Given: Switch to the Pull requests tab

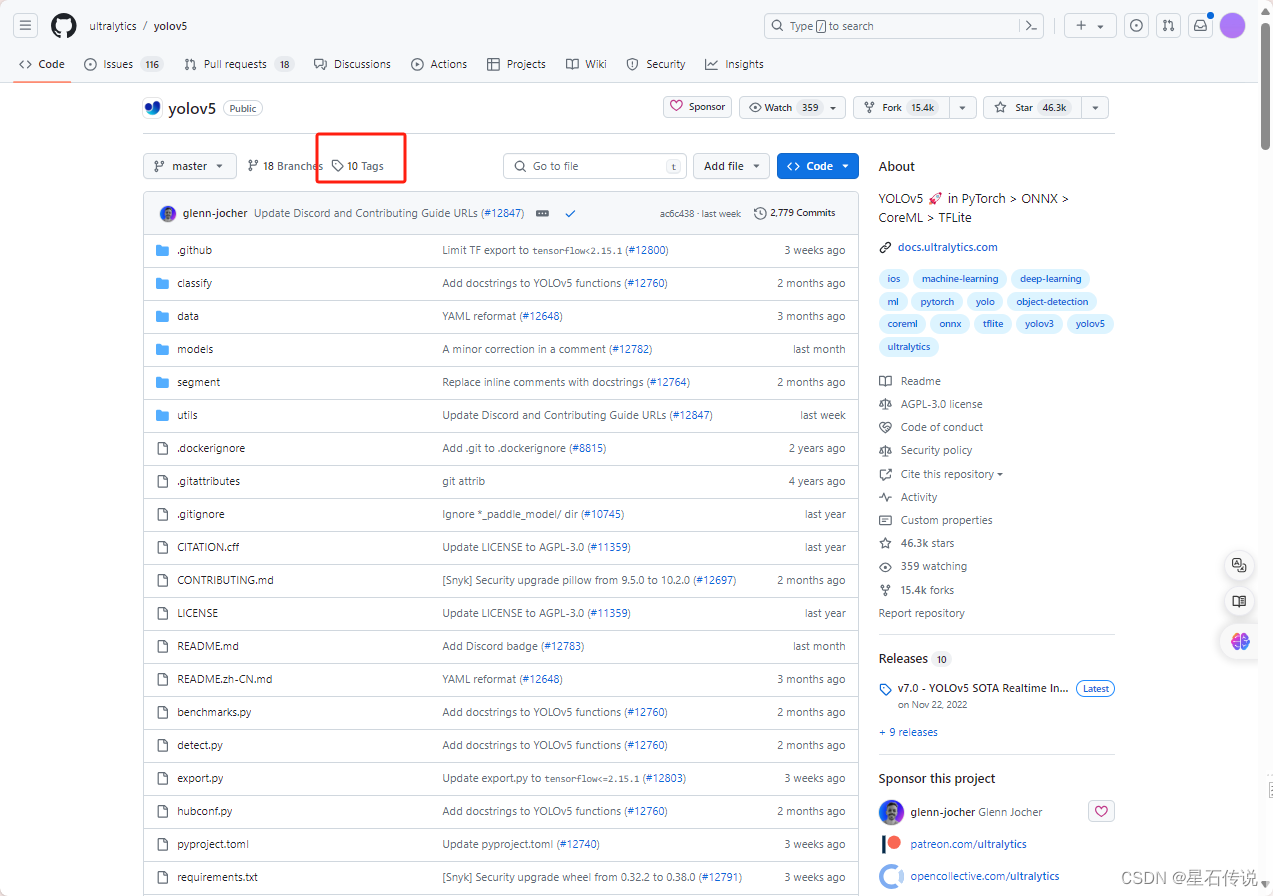Looking at the screenshot, I should (x=238, y=64).
